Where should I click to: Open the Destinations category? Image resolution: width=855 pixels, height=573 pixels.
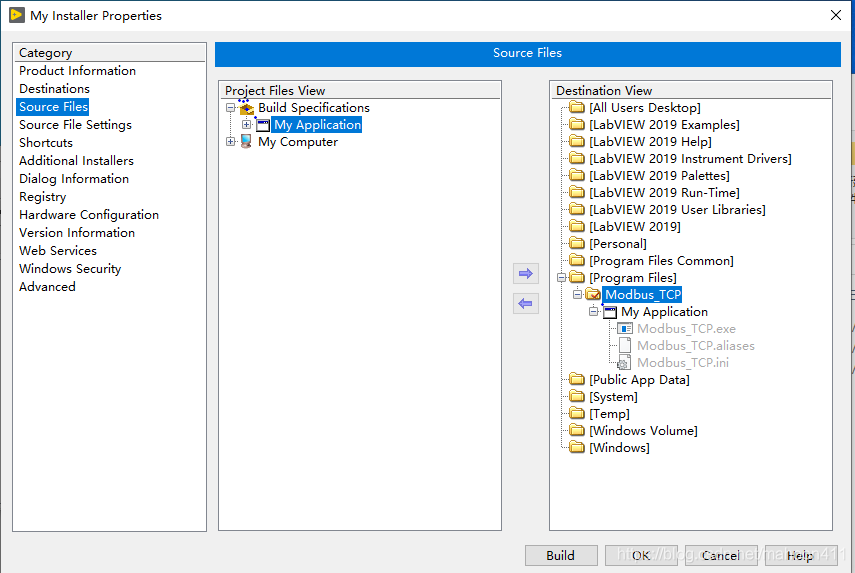tap(55, 89)
